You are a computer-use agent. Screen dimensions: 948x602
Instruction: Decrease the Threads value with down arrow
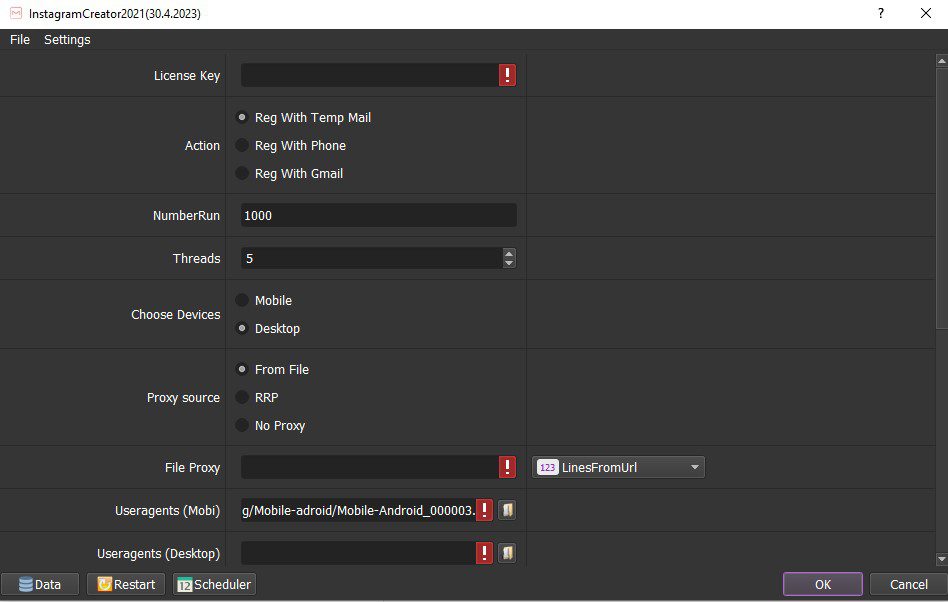[509, 263]
